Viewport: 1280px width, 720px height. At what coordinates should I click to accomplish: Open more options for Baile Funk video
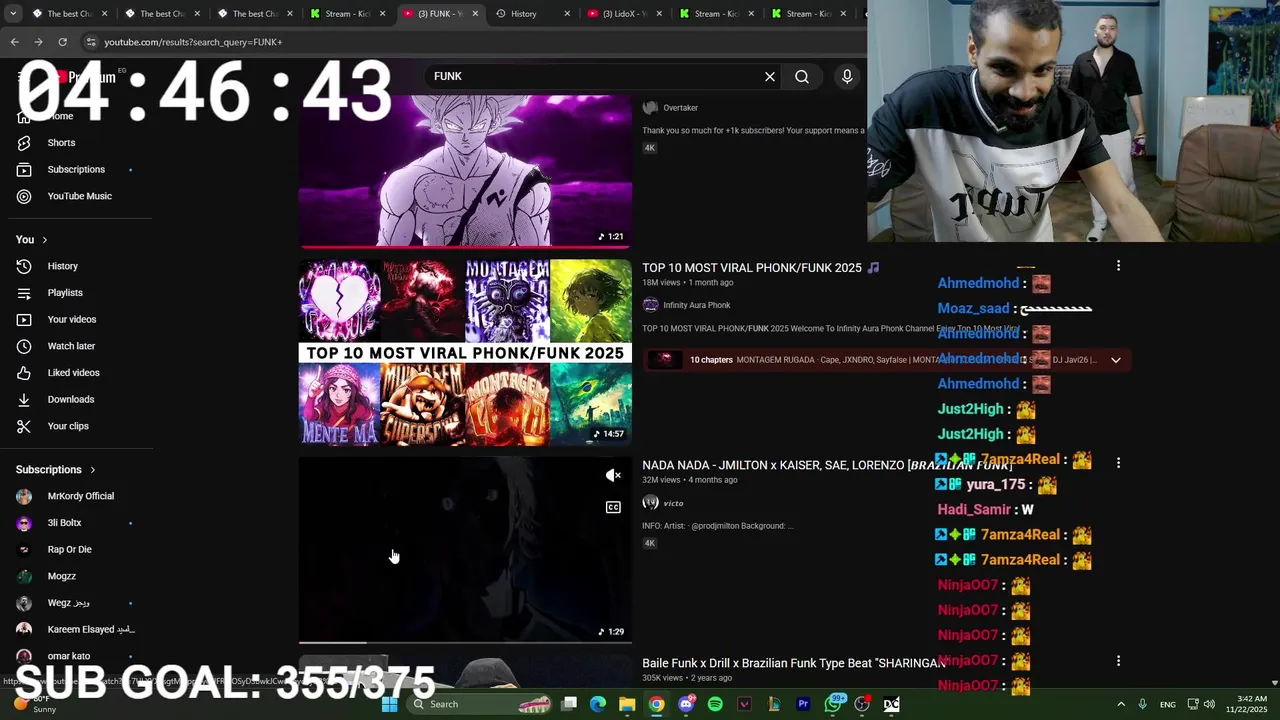click(x=1118, y=661)
